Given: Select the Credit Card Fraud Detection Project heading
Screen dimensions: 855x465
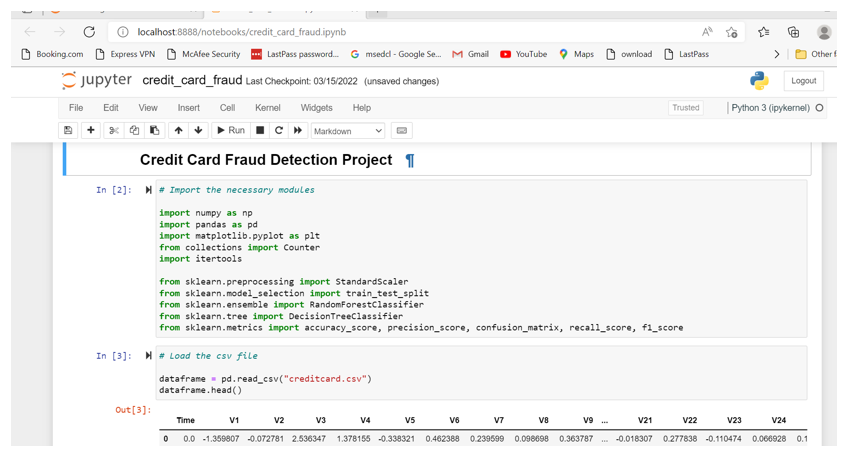Looking at the screenshot, I should tap(266, 160).
